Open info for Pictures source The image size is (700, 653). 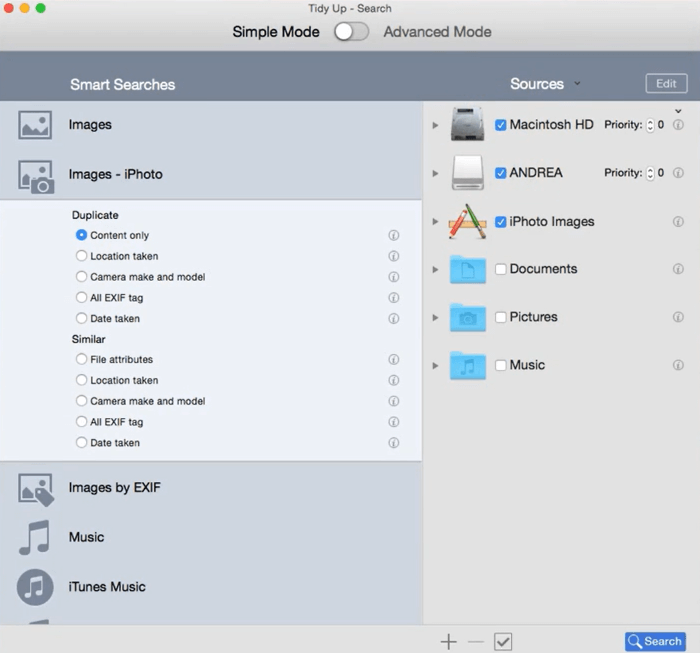click(678, 317)
